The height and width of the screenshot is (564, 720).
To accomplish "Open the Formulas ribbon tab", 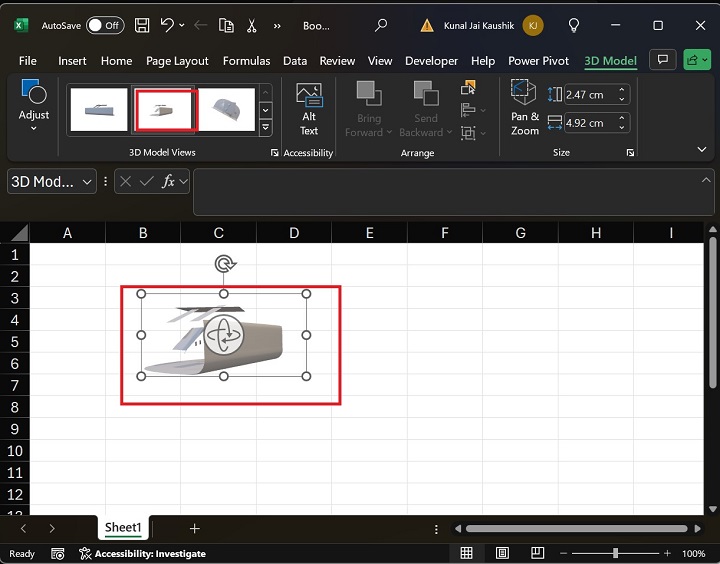I will 247,61.
